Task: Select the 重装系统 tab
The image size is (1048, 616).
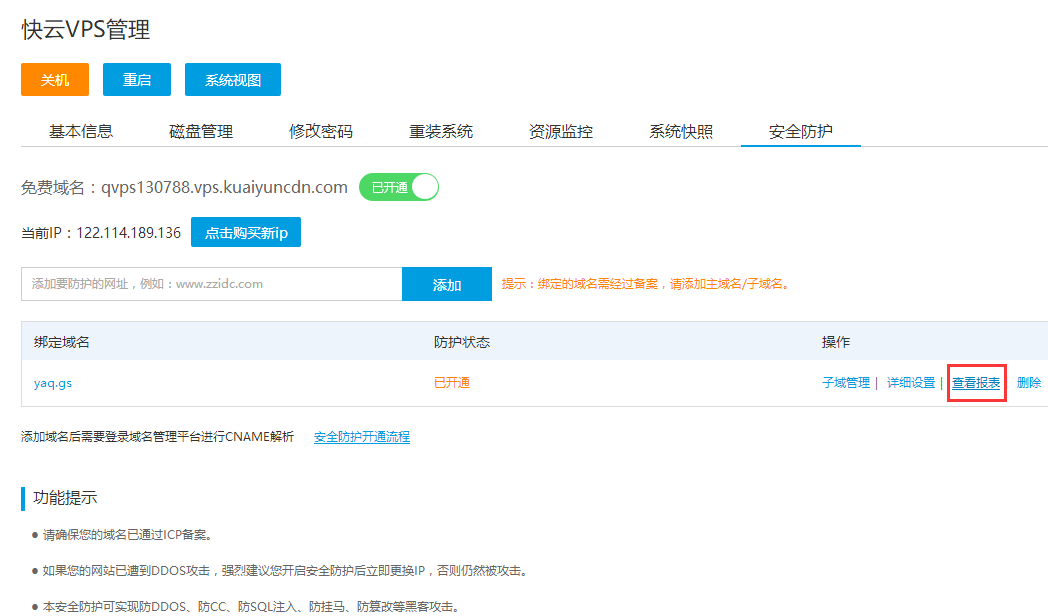Action: point(441,131)
